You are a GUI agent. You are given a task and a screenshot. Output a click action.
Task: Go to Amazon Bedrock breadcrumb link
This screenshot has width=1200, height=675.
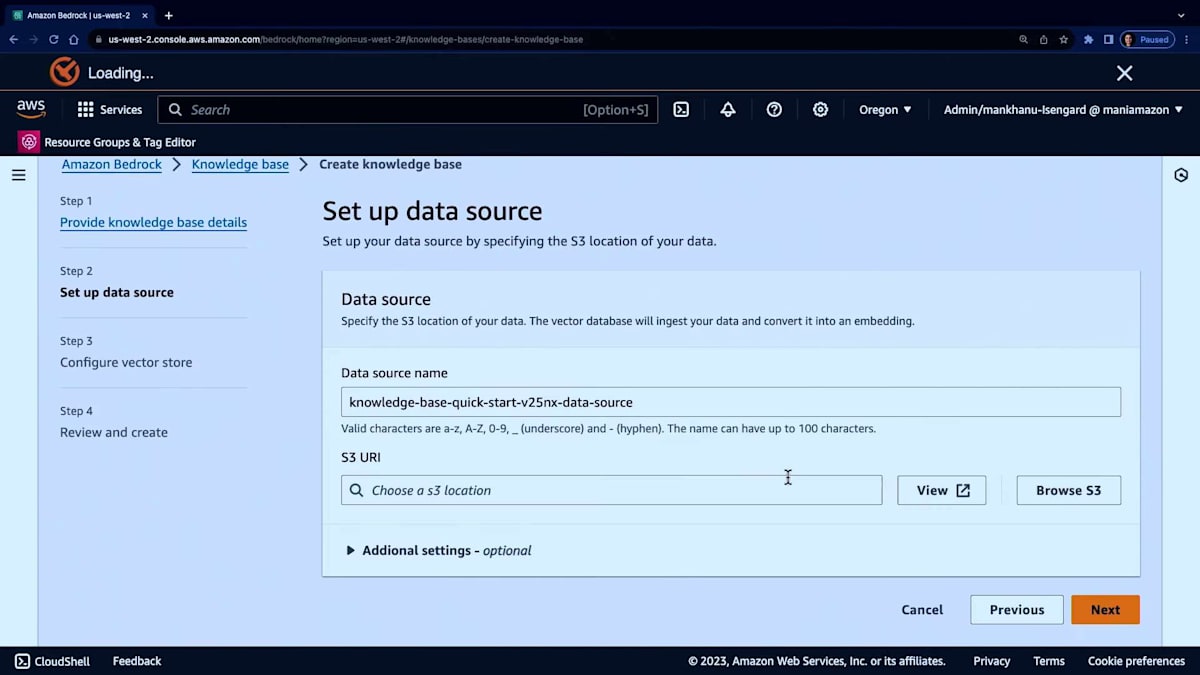click(x=111, y=164)
